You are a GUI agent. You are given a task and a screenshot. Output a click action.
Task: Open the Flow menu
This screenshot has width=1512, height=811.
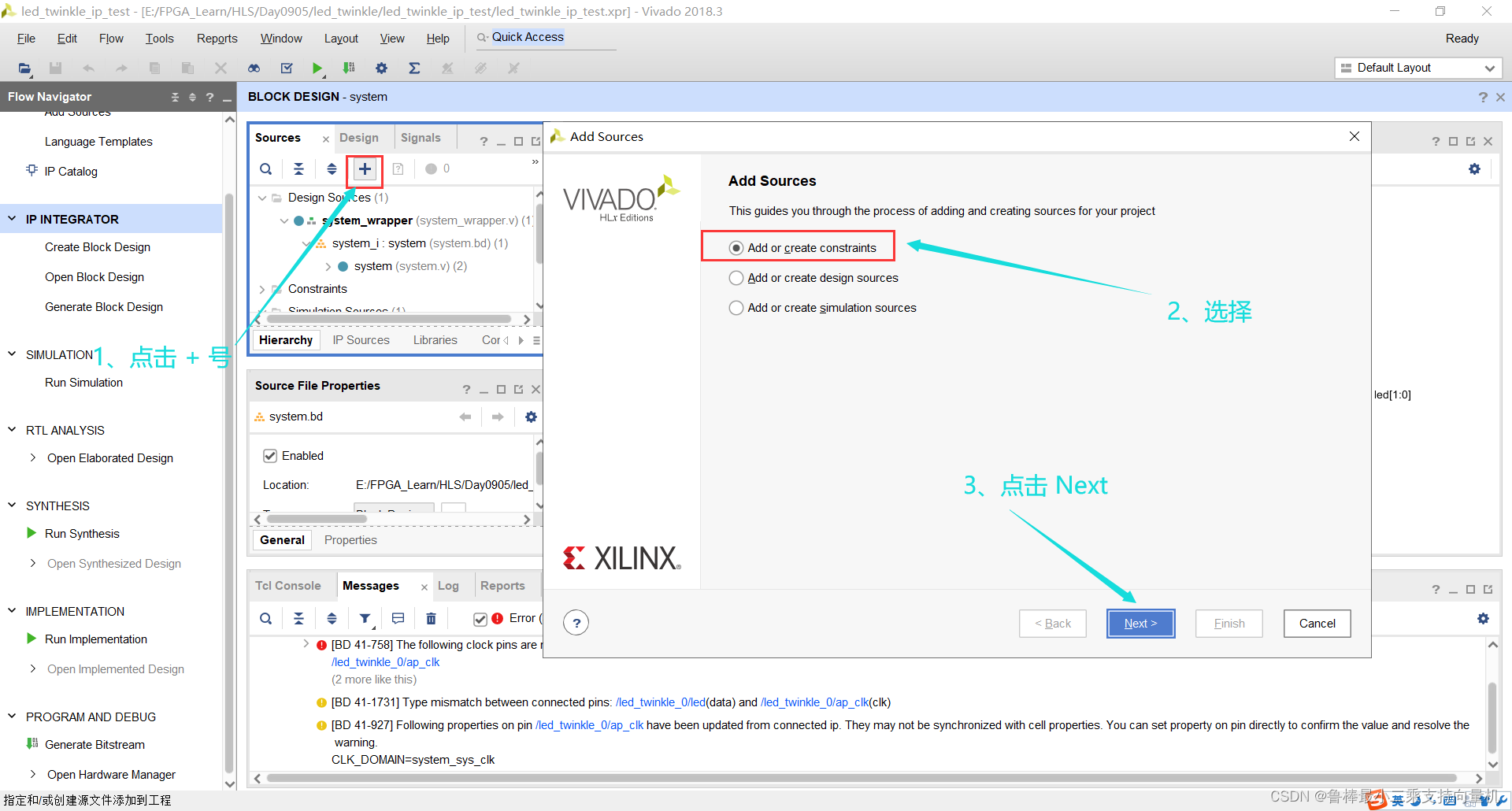click(x=111, y=39)
